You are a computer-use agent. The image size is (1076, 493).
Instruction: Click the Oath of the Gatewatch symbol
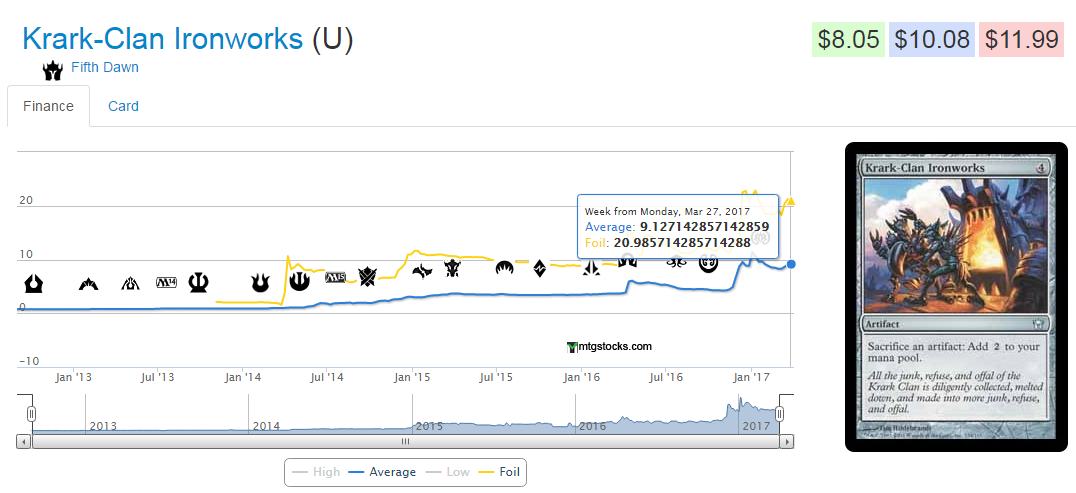tap(591, 268)
